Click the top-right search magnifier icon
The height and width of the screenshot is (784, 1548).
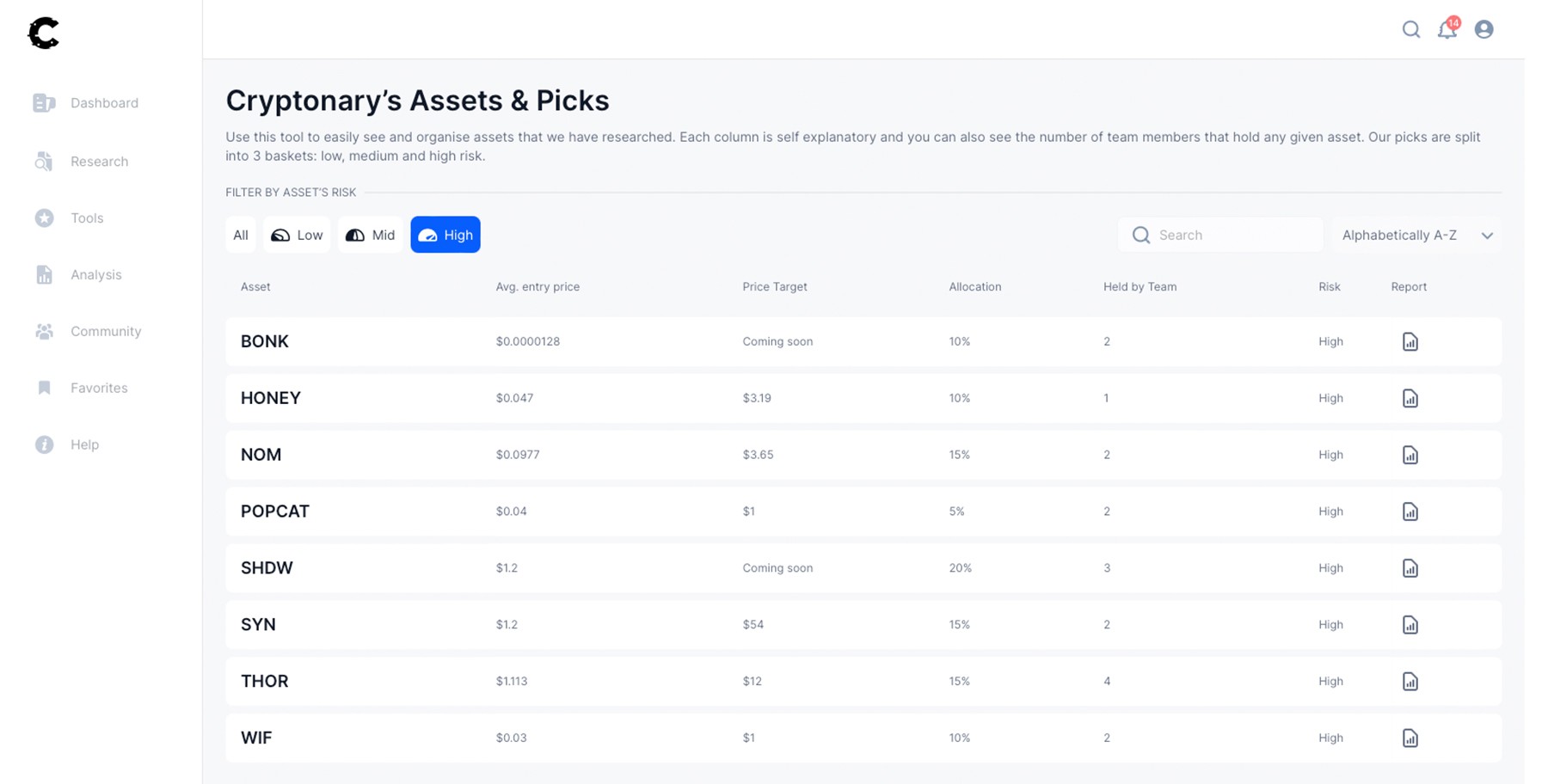tap(1411, 30)
